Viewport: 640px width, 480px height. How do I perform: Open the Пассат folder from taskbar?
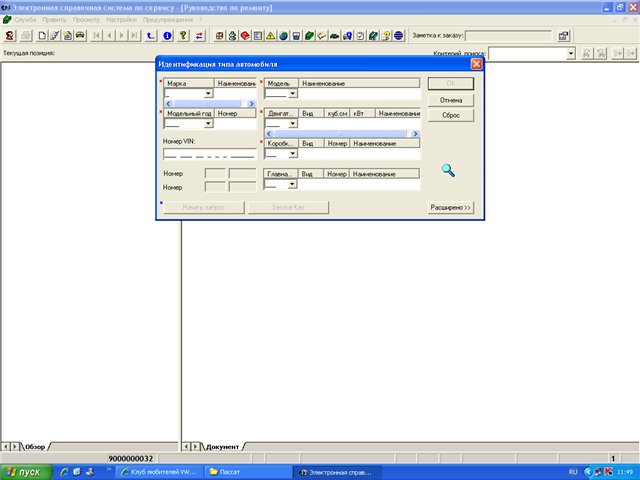click(248, 472)
